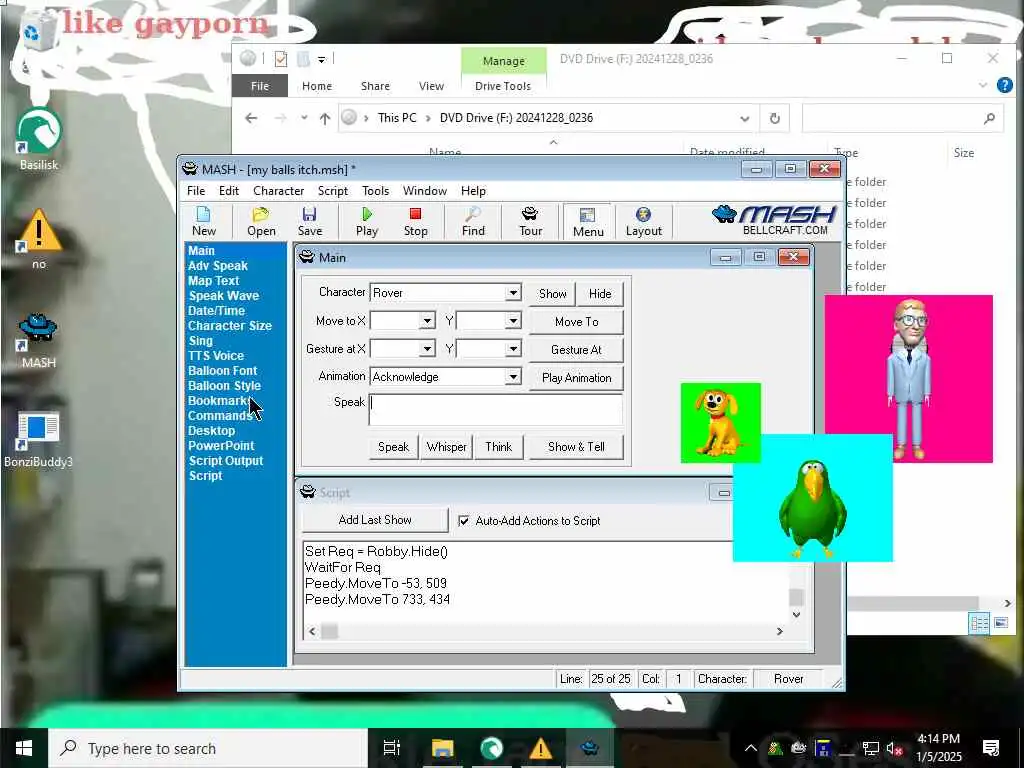Viewport: 1024px width, 768px height.
Task: Click the Find toolbar icon
Action: click(x=473, y=221)
